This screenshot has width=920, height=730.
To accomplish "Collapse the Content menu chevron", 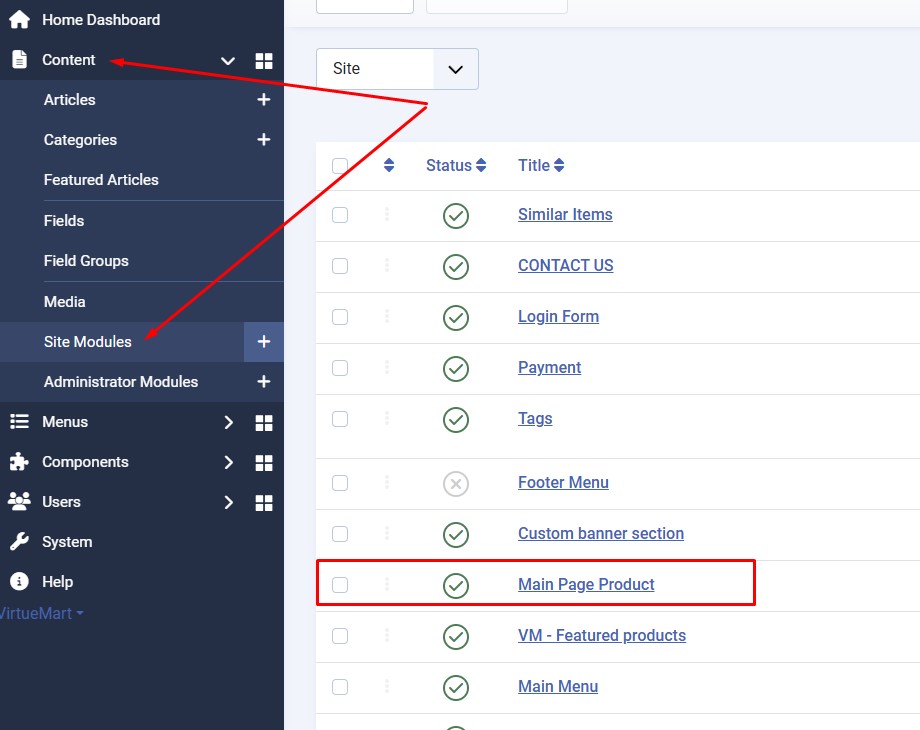I will 229,61.
